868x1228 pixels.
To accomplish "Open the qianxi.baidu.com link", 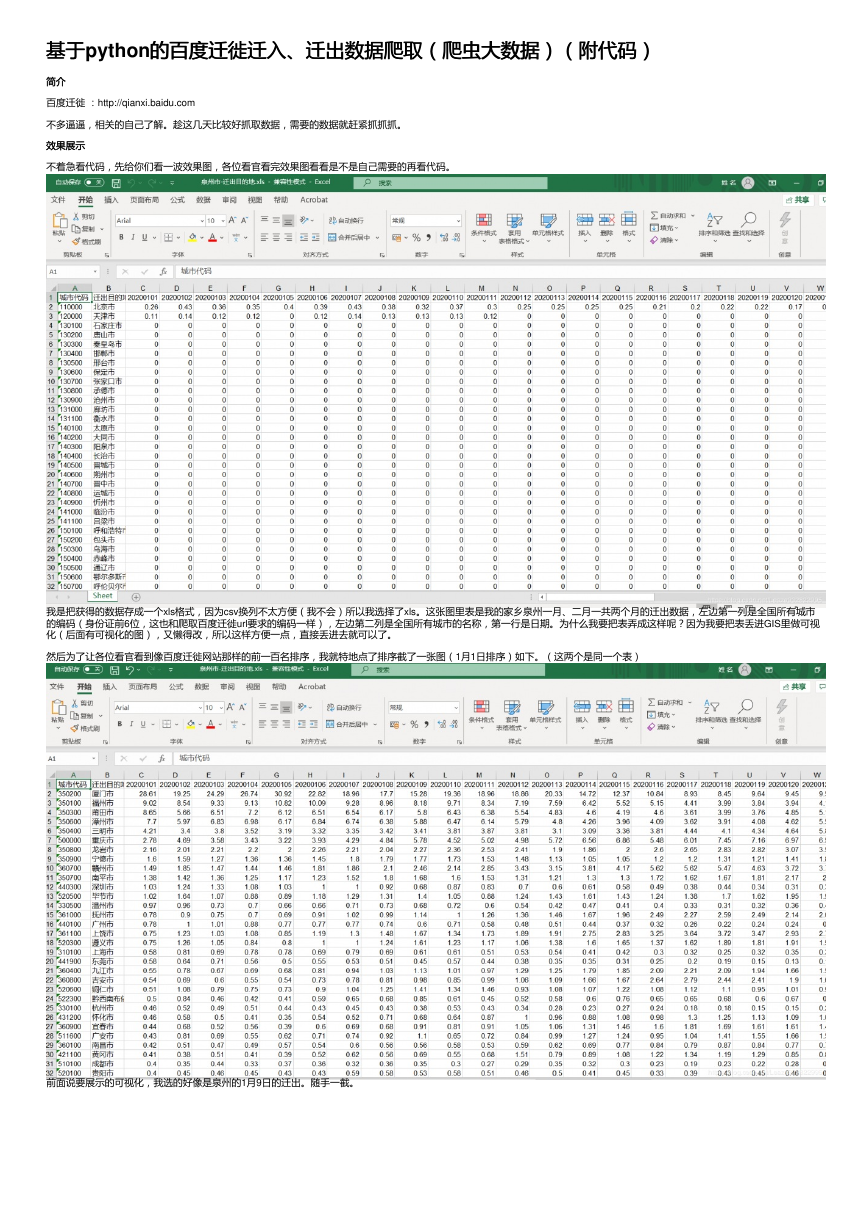I will click(x=144, y=102).
